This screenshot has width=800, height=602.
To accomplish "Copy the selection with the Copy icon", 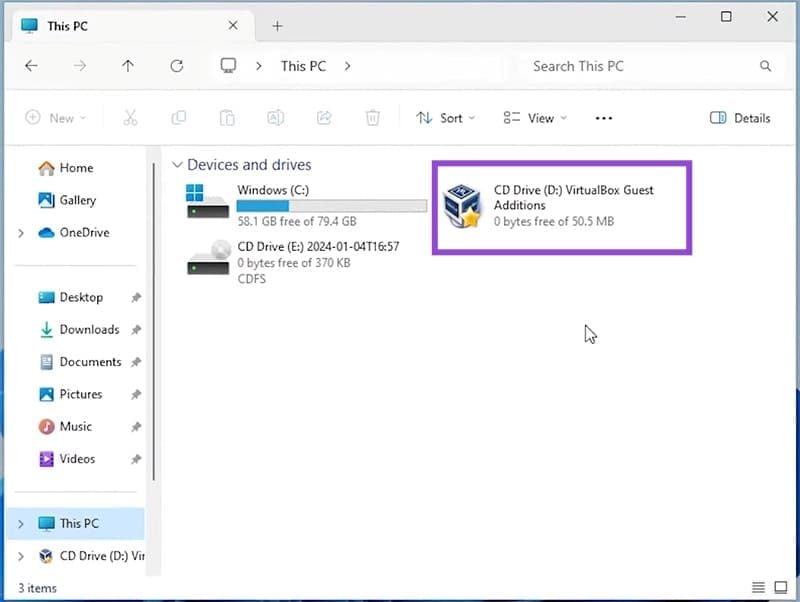I will click(179, 117).
